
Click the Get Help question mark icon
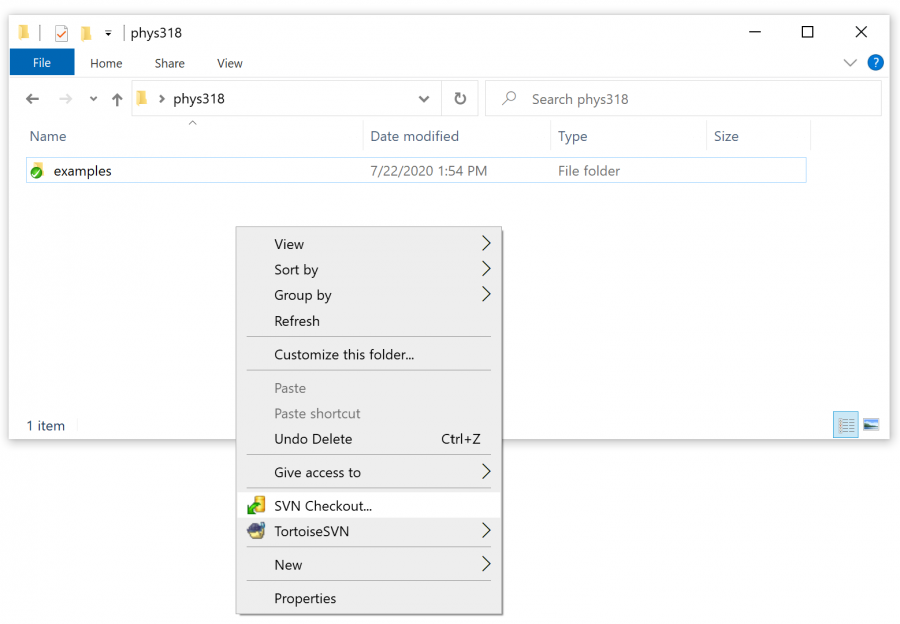click(876, 62)
